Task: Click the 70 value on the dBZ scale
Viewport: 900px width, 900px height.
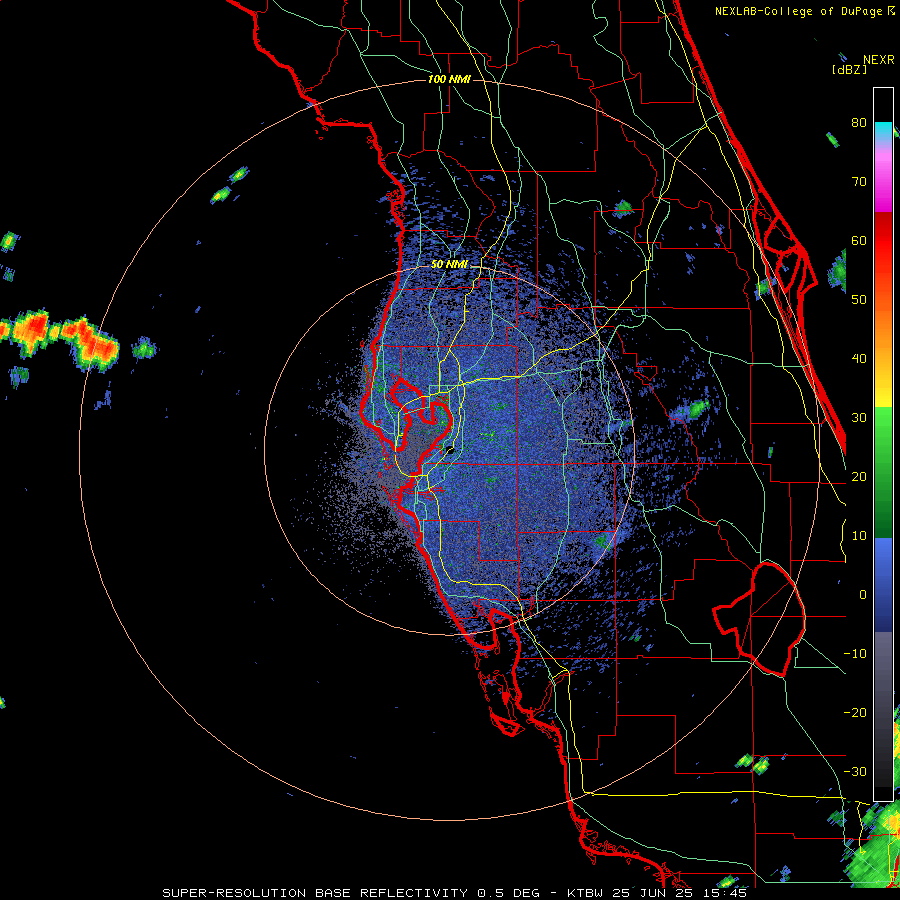Action: (x=859, y=181)
